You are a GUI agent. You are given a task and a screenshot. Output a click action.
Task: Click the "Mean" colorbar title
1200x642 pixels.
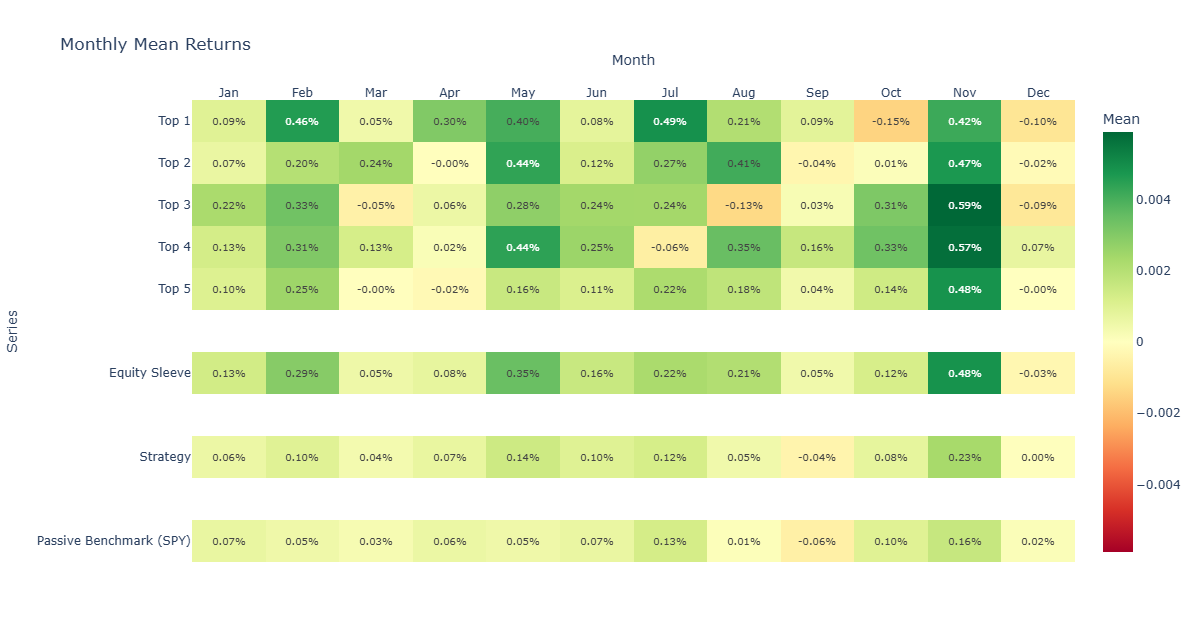click(1121, 120)
